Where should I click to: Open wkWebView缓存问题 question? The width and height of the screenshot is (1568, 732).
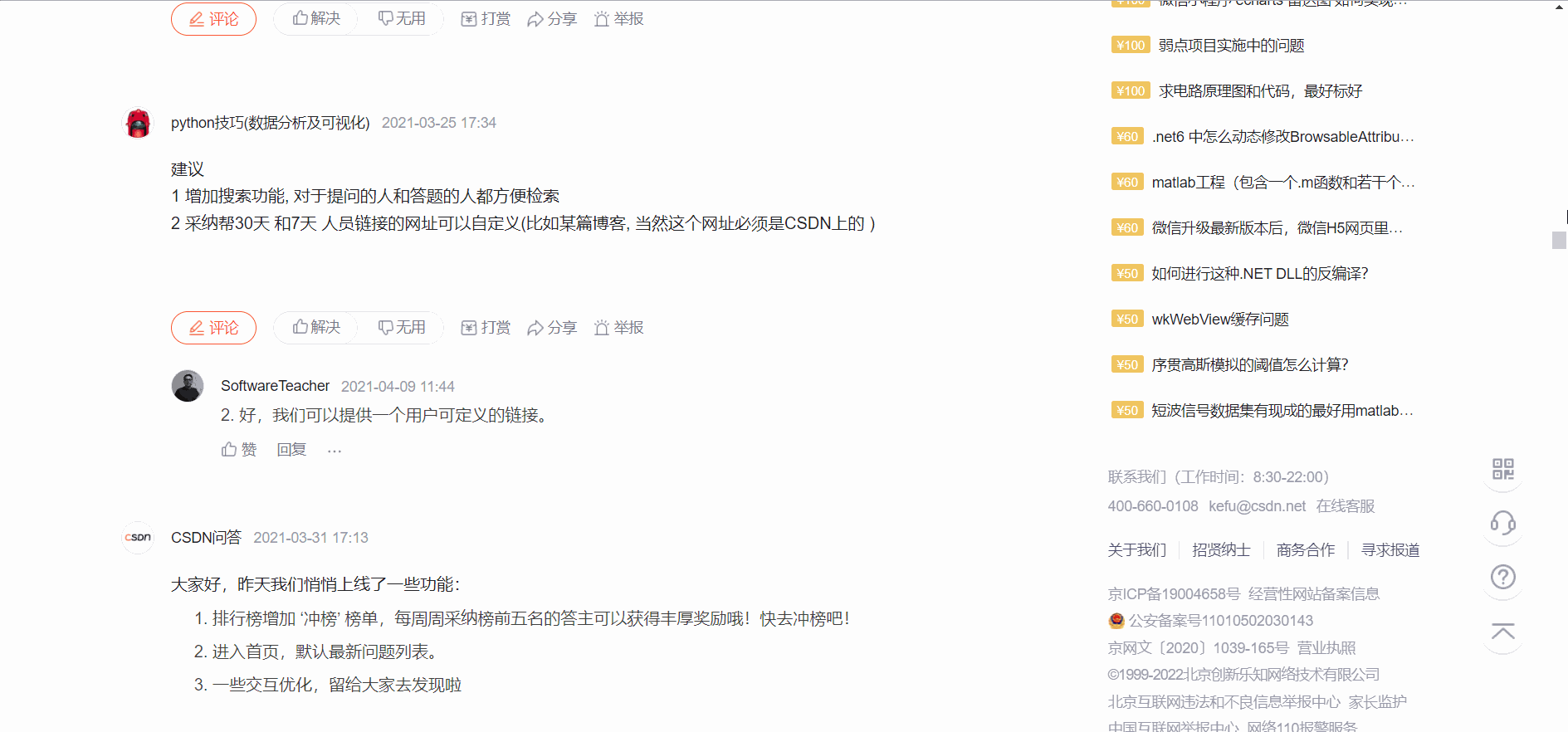pos(1220,320)
